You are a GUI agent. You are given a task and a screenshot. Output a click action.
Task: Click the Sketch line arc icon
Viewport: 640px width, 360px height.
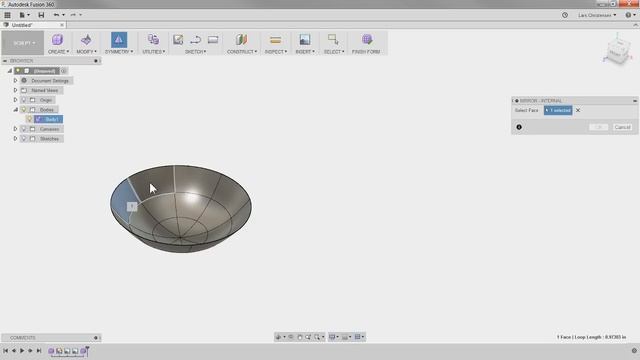[x=196, y=40]
